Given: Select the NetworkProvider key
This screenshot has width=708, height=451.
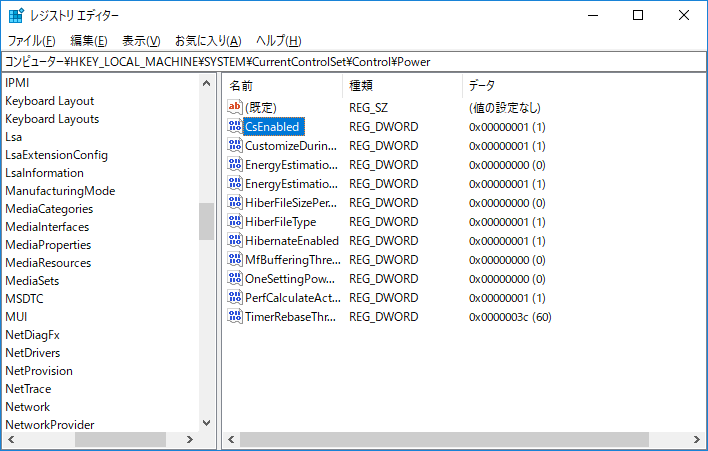Looking at the screenshot, I should 50,425.
